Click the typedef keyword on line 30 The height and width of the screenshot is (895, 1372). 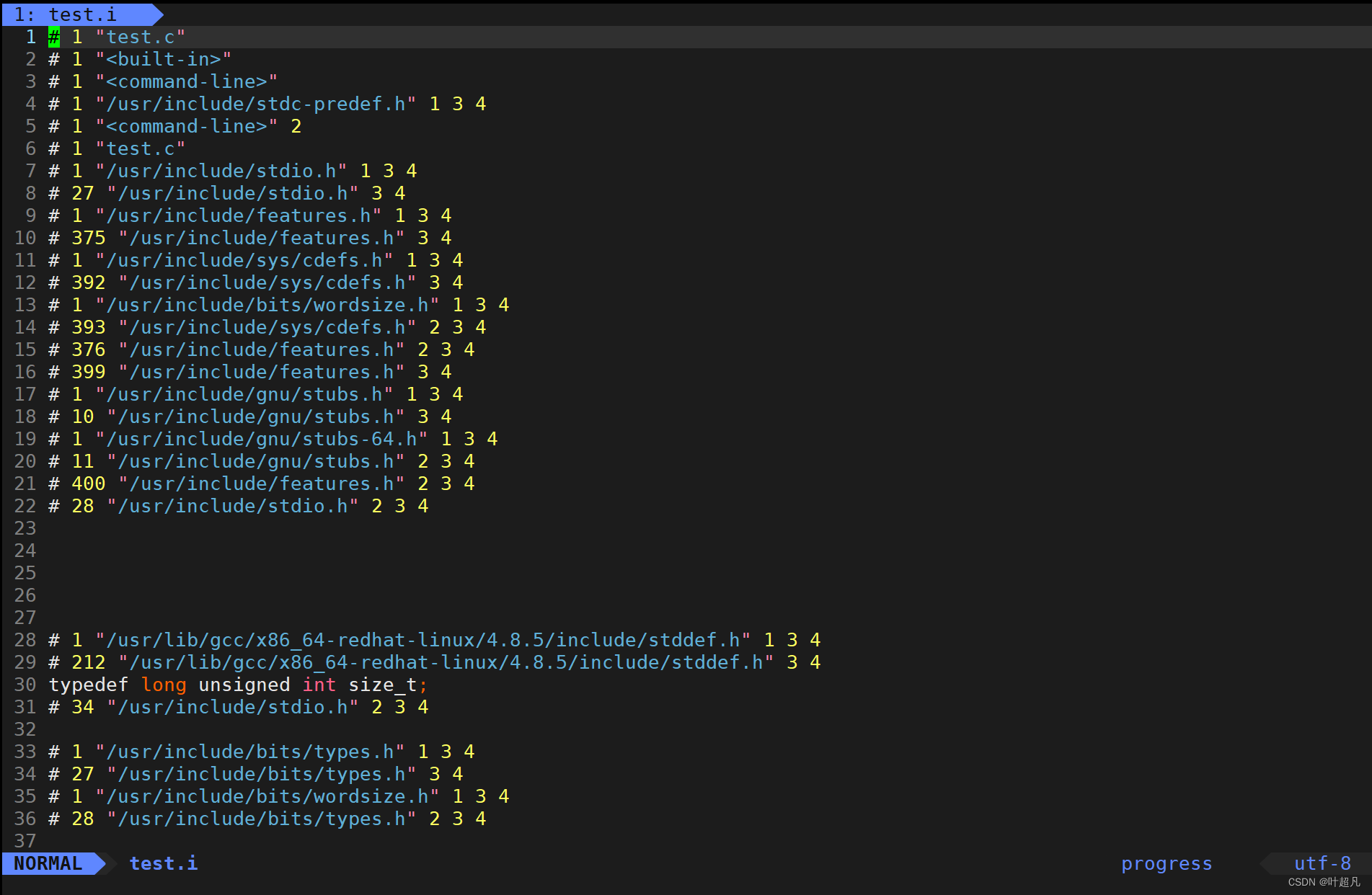tap(89, 685)
